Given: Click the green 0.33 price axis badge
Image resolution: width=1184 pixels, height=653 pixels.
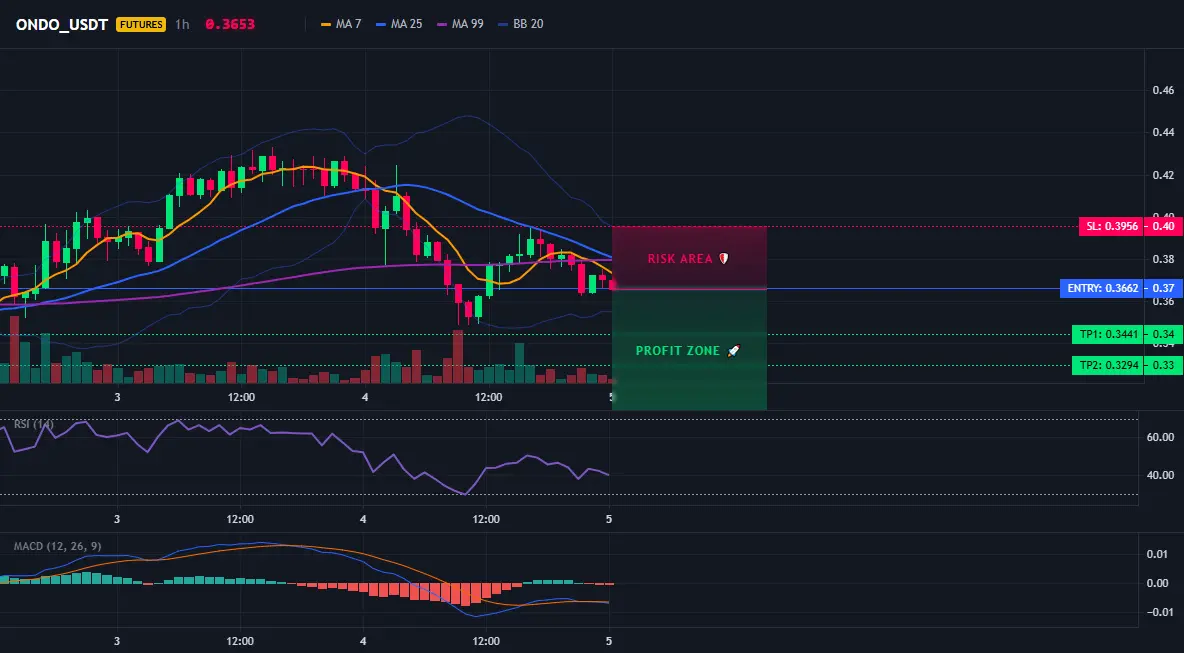Looking at the screenshot, I should (x=1162, y=366).
